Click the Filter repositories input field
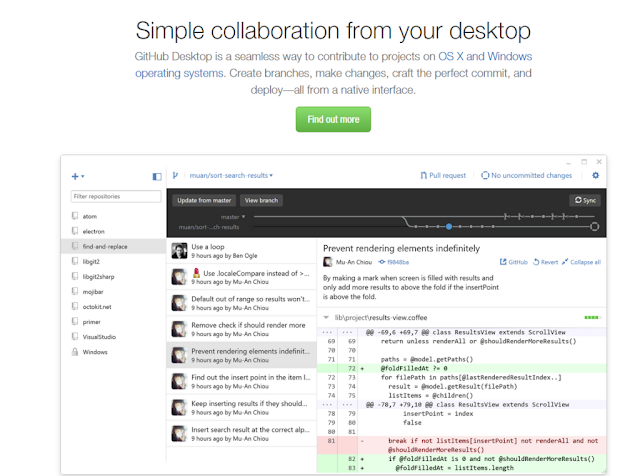Viewport: 640px width, 476px height. [x=116, y=196]
